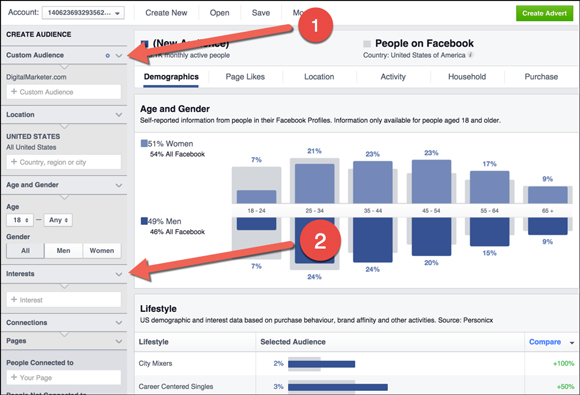Switch to the Page Likes tab
The image size is (580, 395).
point(245,77)
